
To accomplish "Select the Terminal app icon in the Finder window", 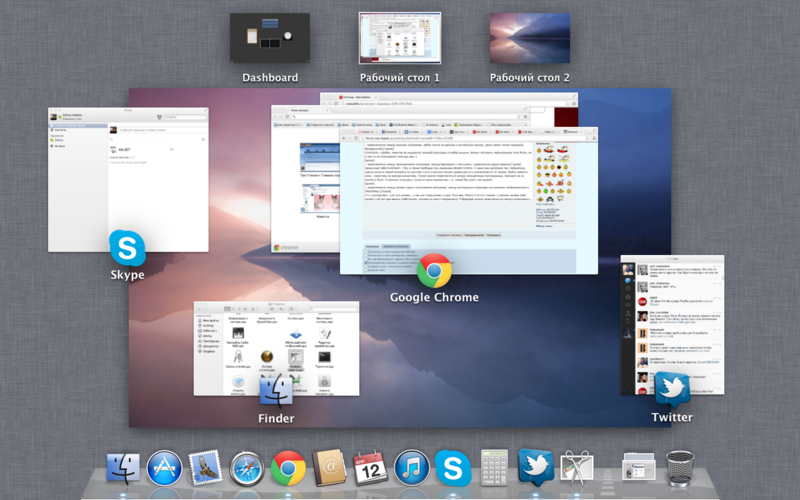I will (324, 357).
